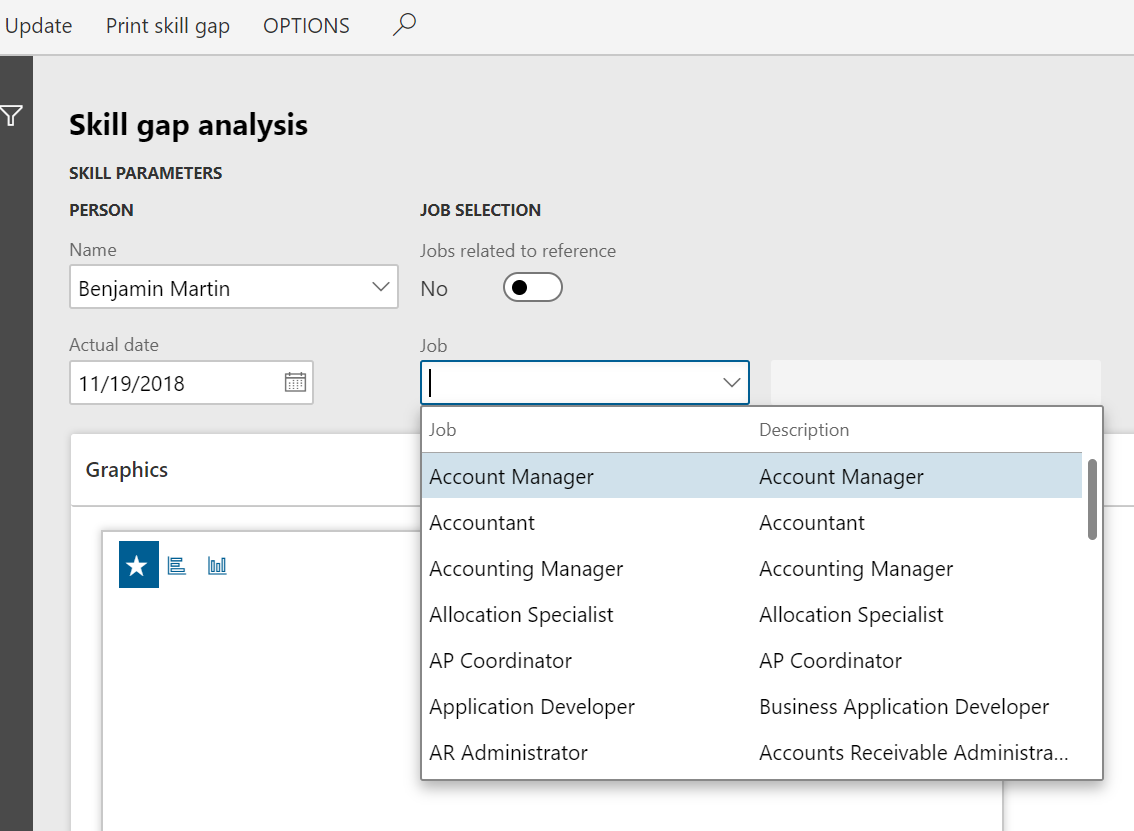
Task: Open the Actual date calendar picker
Action: 295,382
